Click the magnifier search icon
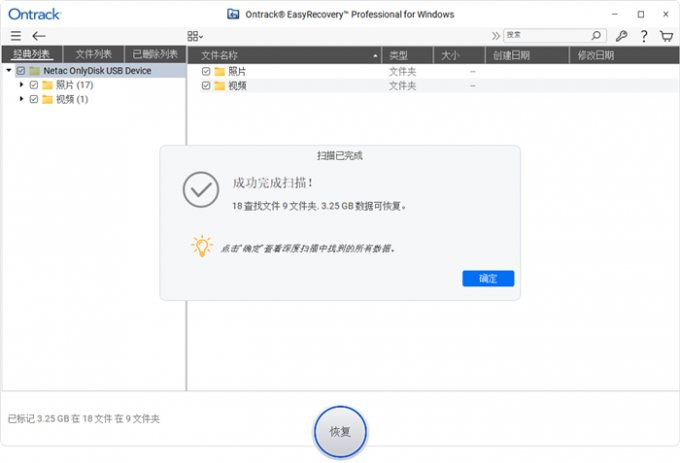680x463 pixels. point(597,35)
